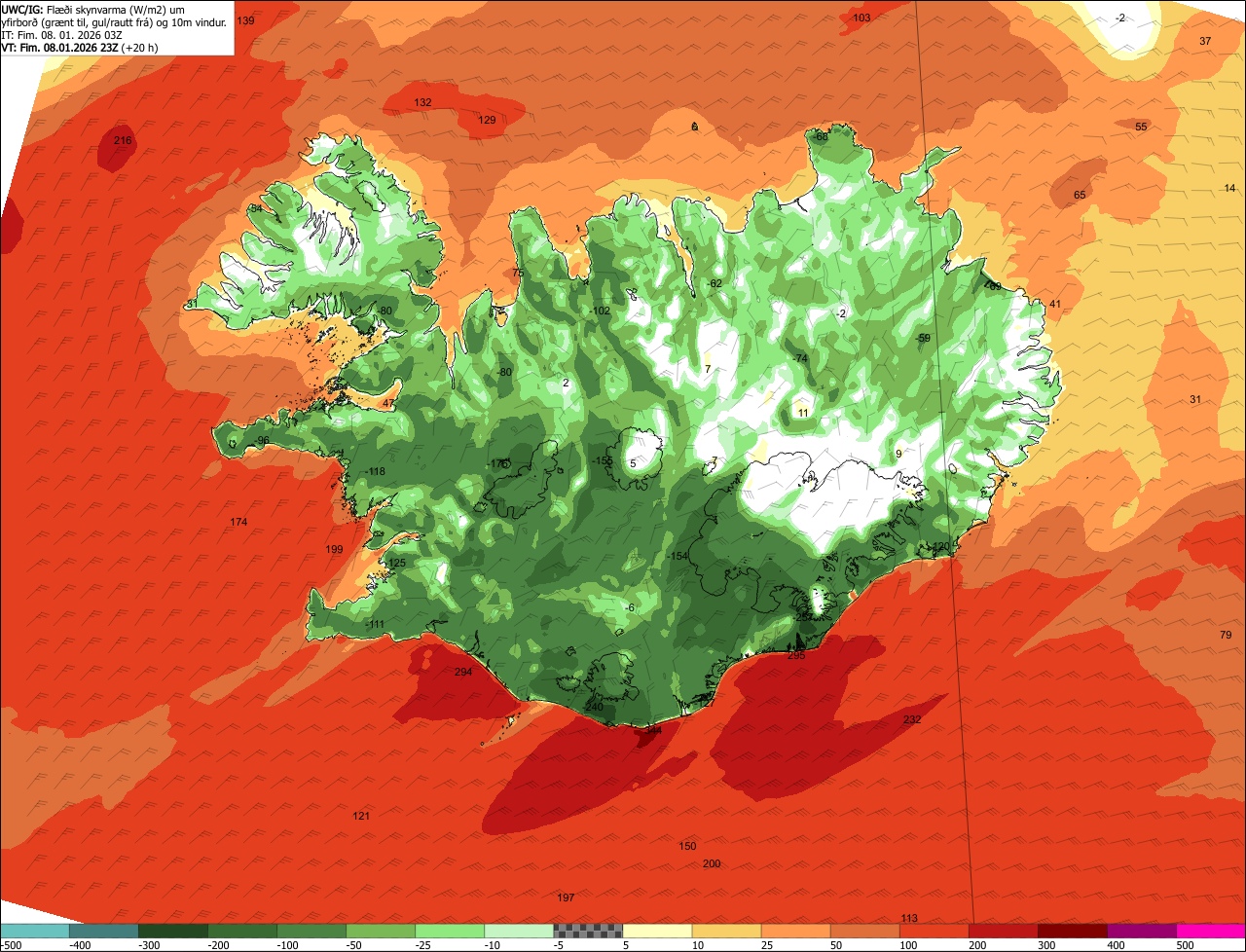
Task: Click the map value "216" off the northwest coast
Action: pos(123,141)
